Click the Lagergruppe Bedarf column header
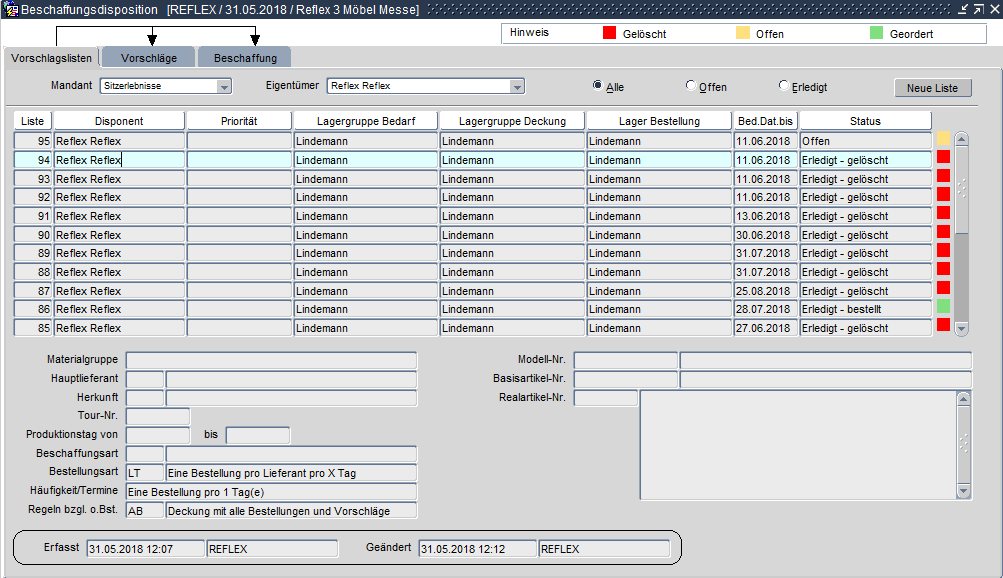 (x=365, y=121)
